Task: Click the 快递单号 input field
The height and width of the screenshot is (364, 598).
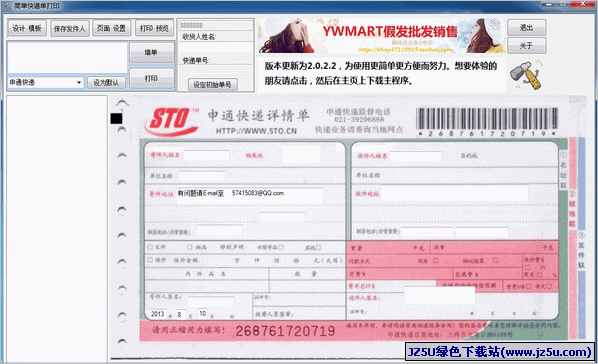Action: (216, 70)
